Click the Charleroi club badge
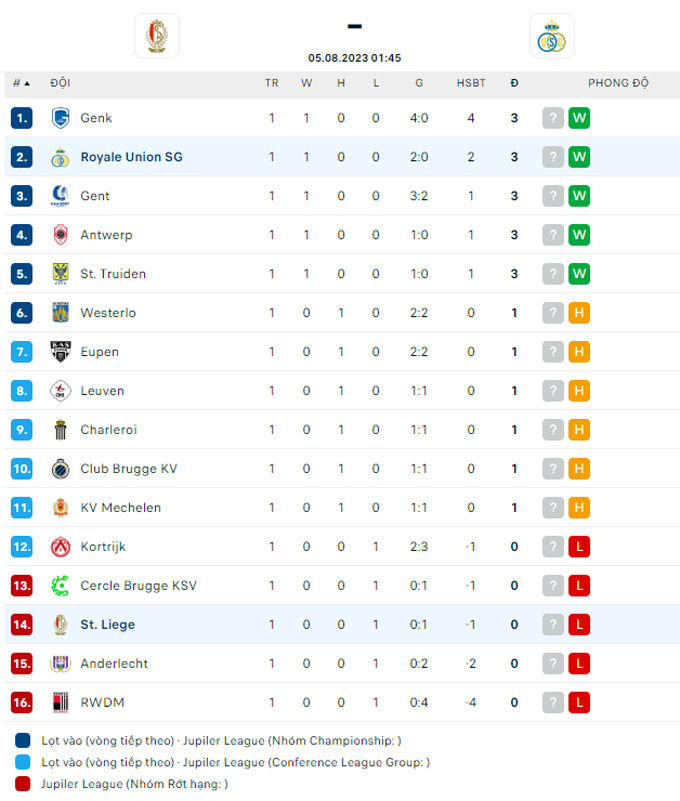 tap(59, 429)
